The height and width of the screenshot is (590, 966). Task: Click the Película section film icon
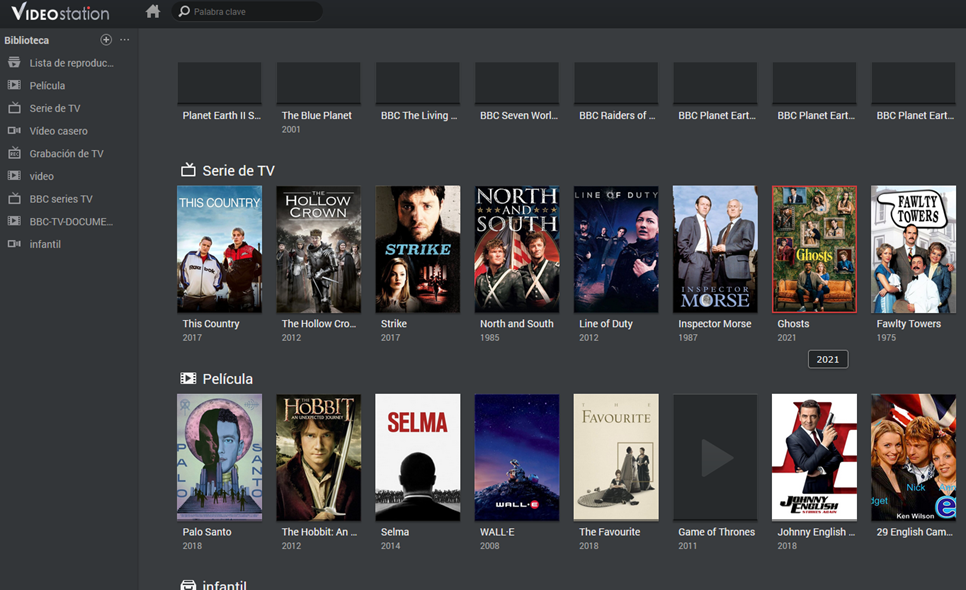click(188, 378)
